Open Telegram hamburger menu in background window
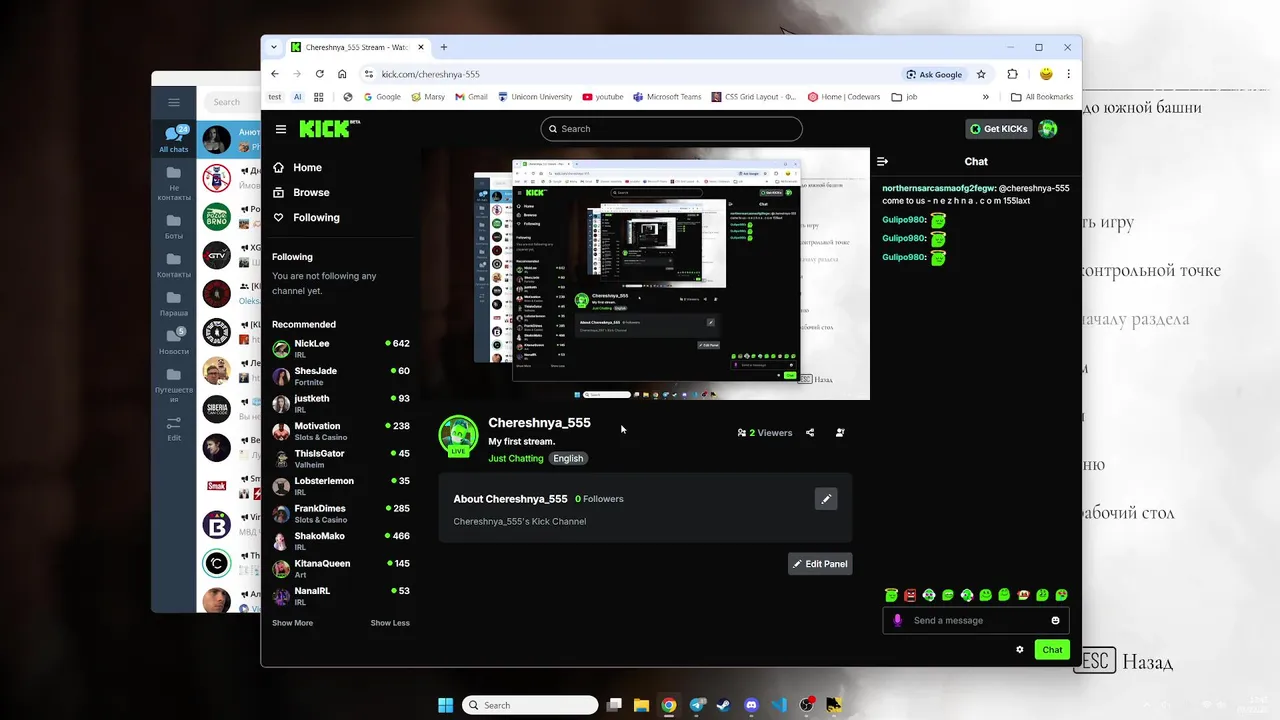 coord(174,102)
